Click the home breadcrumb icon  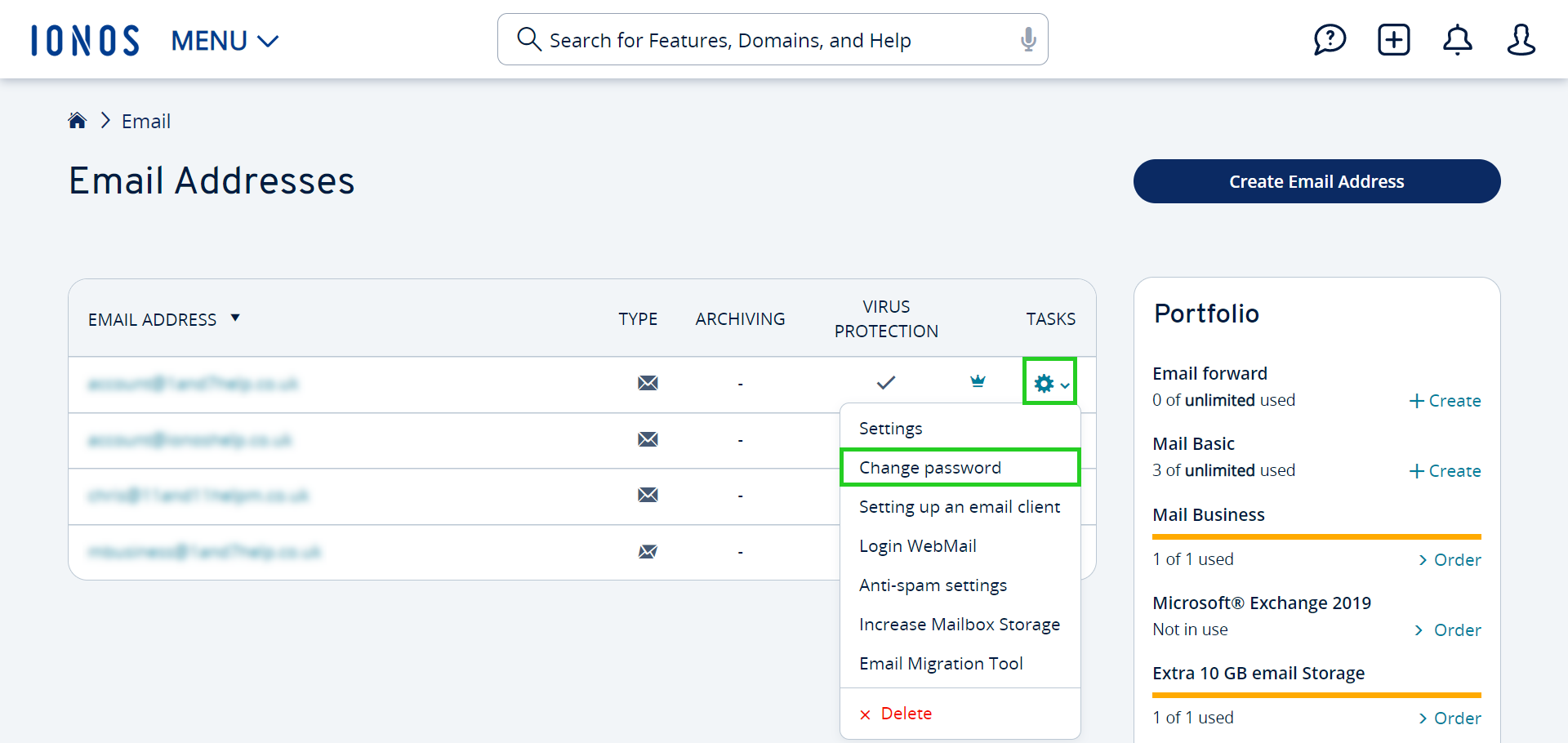coord(77,121)
